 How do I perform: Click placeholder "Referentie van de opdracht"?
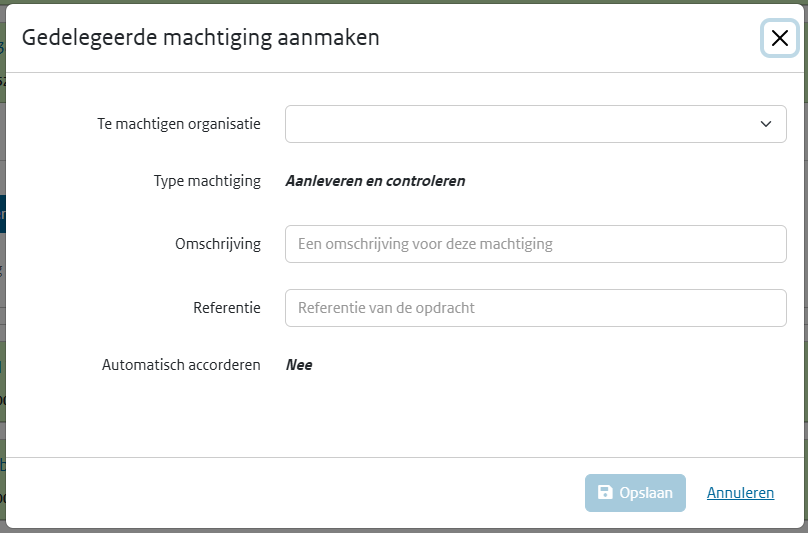pyautogui.click(x=386, y=308)
